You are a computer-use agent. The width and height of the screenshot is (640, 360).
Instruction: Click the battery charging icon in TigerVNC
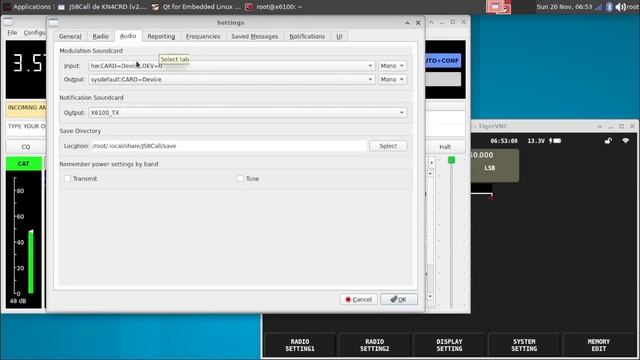point(555,141)
